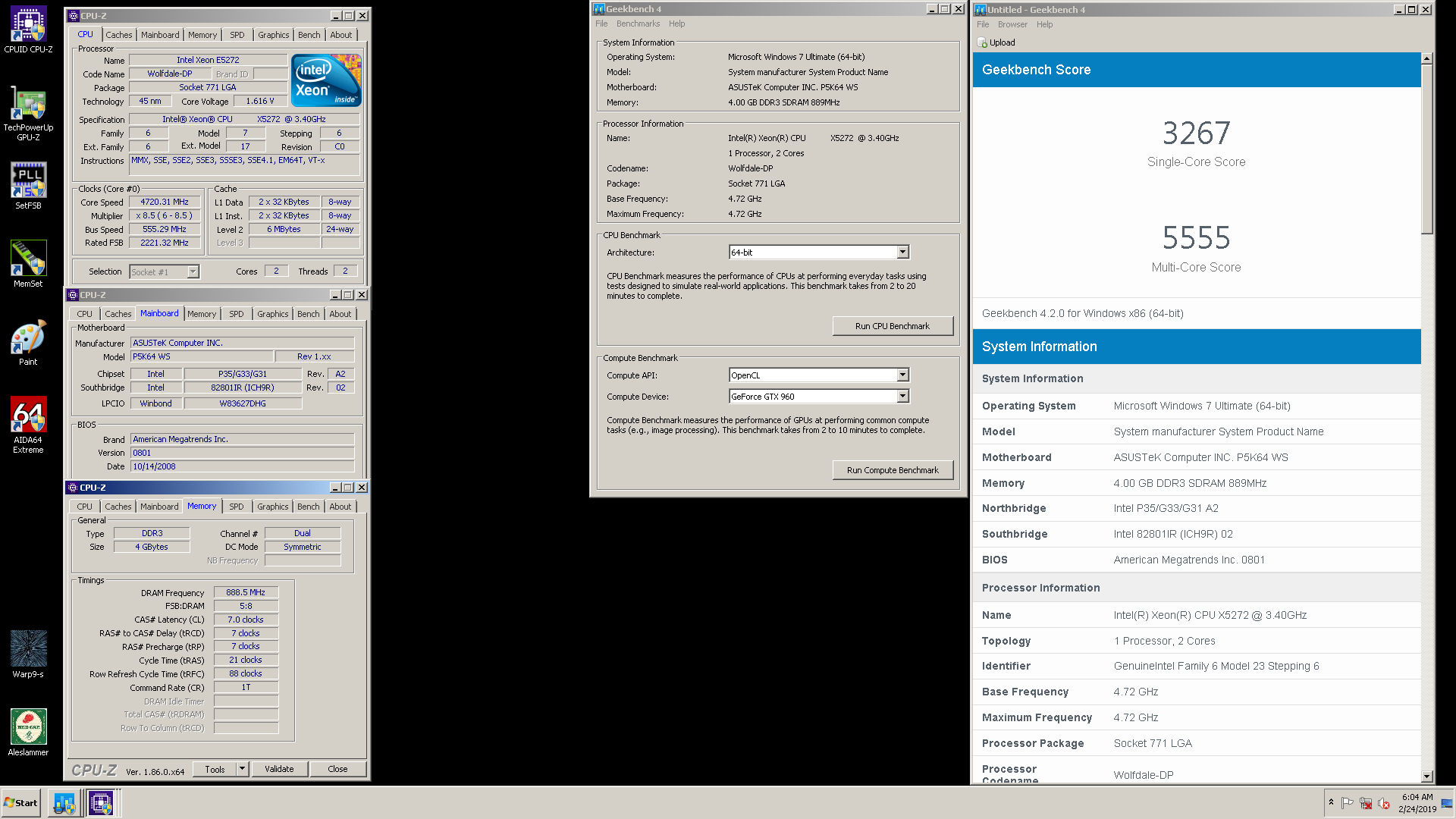
Task: Open the Windows Start menu
Action: tap(21, 802)
